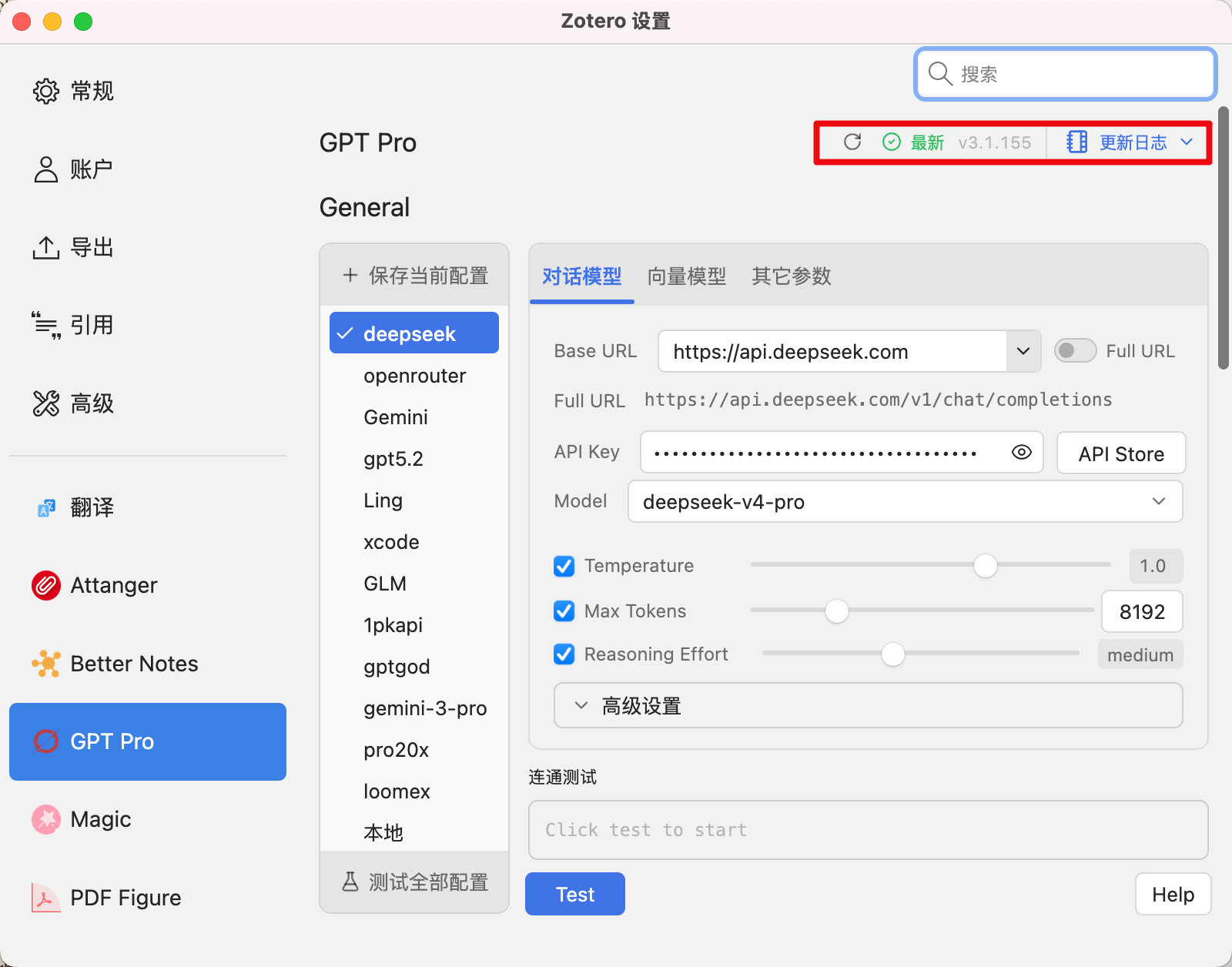Screen dimensions: 1232x967
Task: Click 保存当前配置 save configuration button
Action: coord(414,275)
